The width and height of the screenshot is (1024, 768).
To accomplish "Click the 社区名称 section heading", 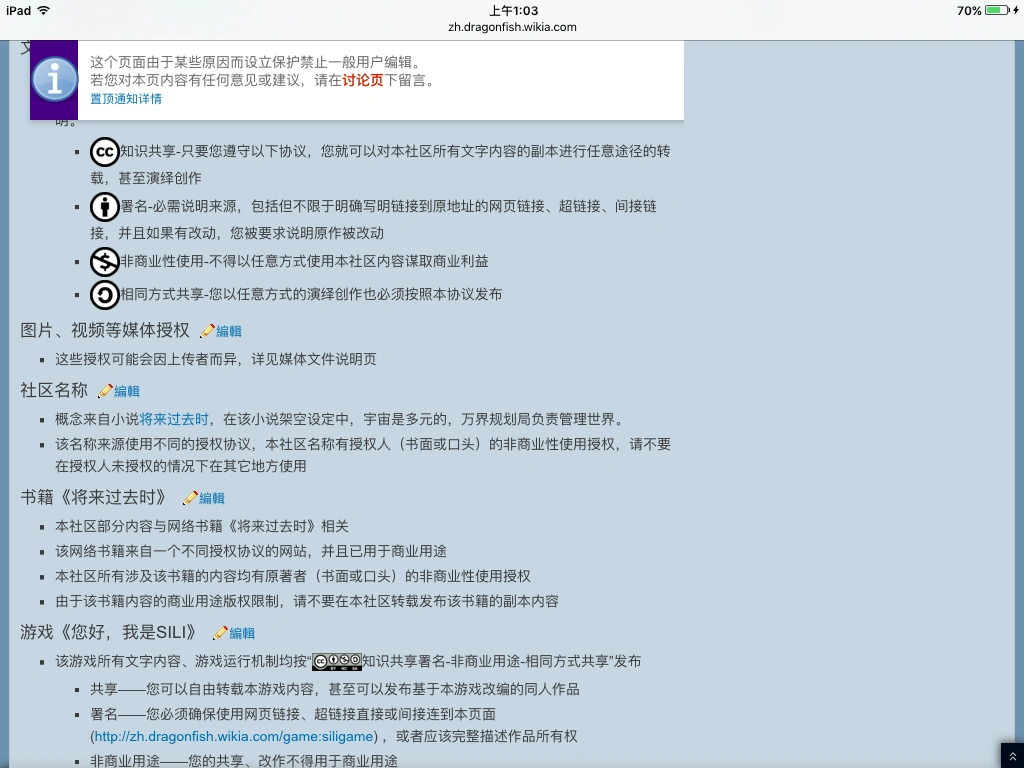I will tap(54, 390).
